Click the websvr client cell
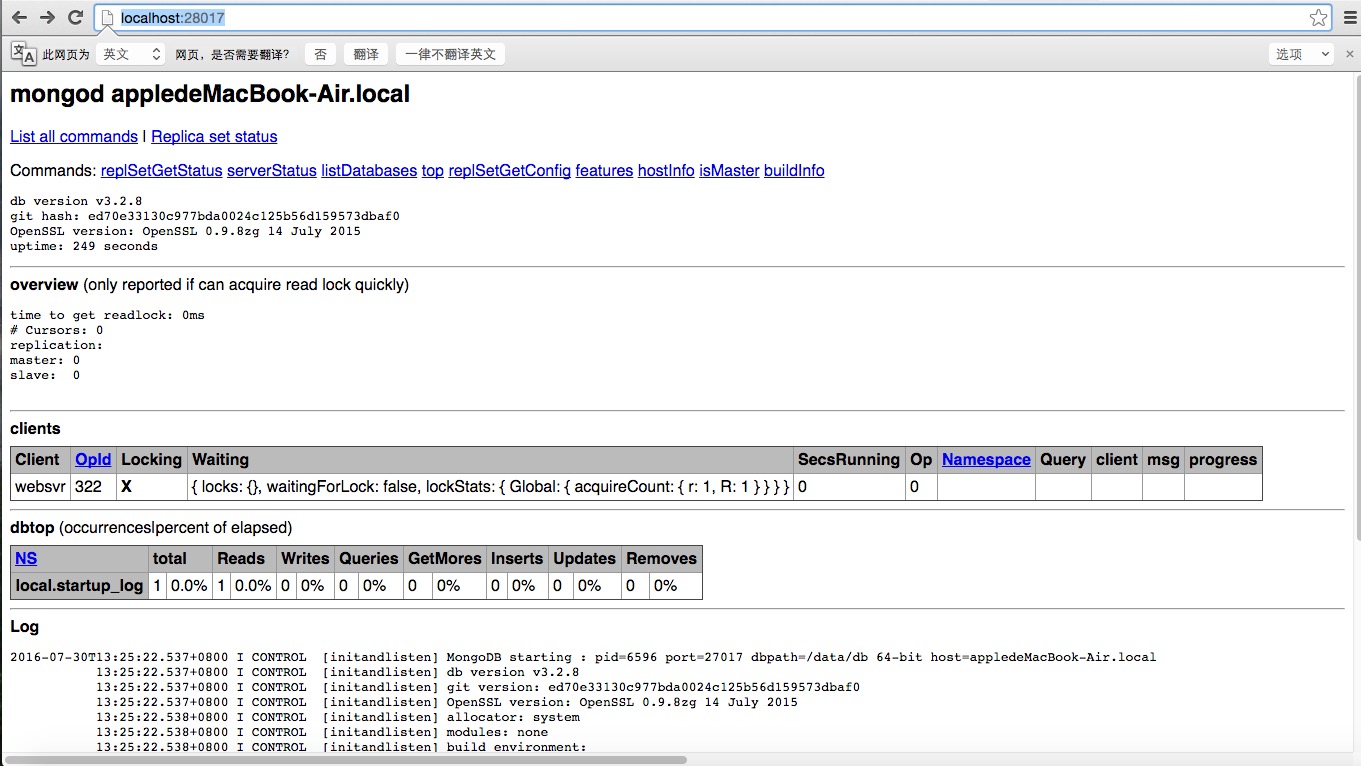 point(40,487)
